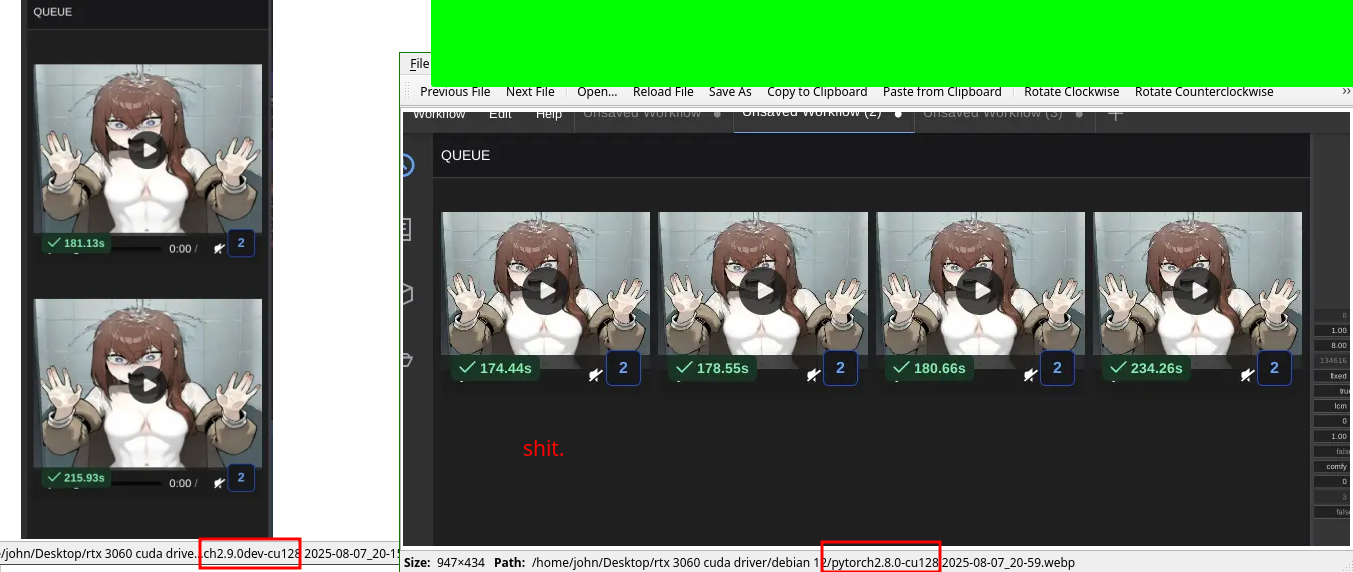The height and width of the screenshot is (572, 1353).
Task: Rotate the image Counterclockwise
Action: point(1204,92)
